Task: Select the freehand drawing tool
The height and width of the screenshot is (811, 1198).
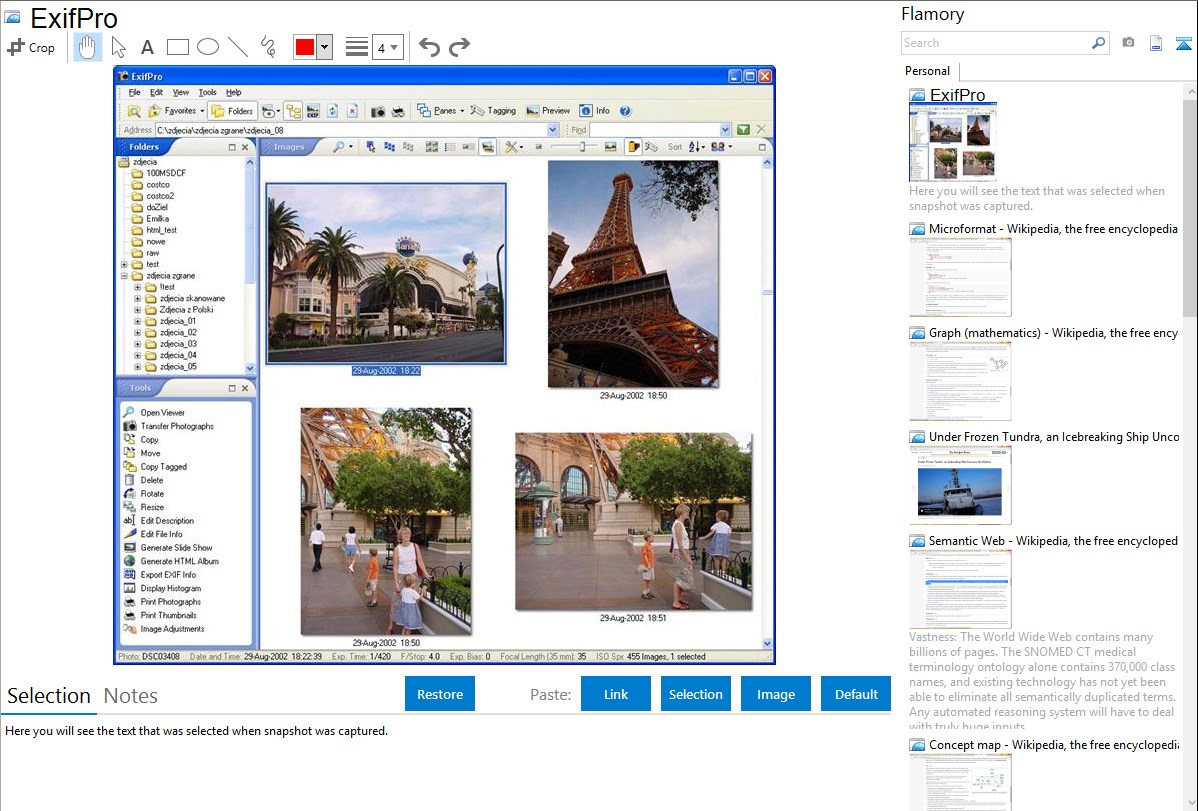Action: point(268,47)
